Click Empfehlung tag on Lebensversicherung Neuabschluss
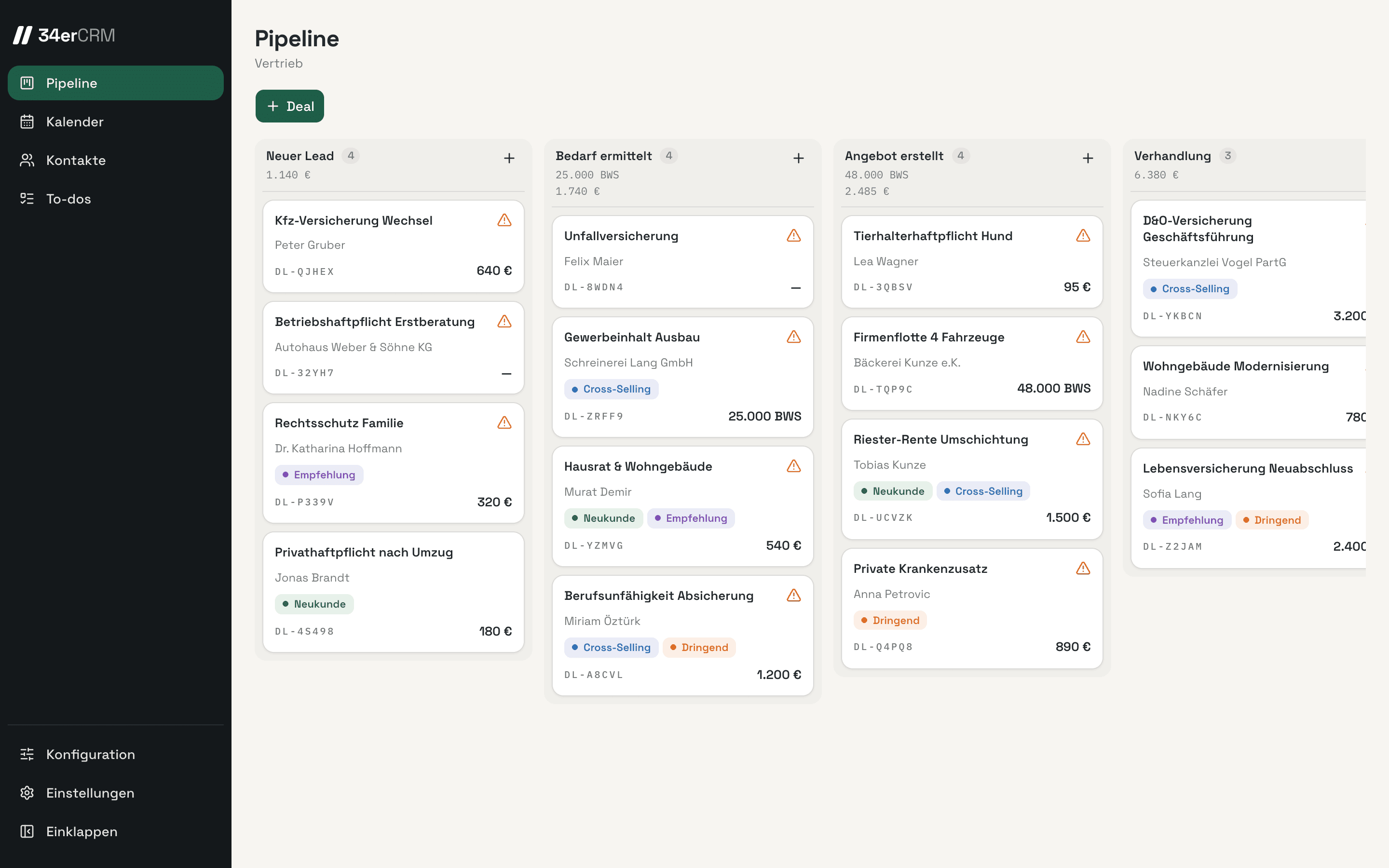 (x=1187, y=520)
